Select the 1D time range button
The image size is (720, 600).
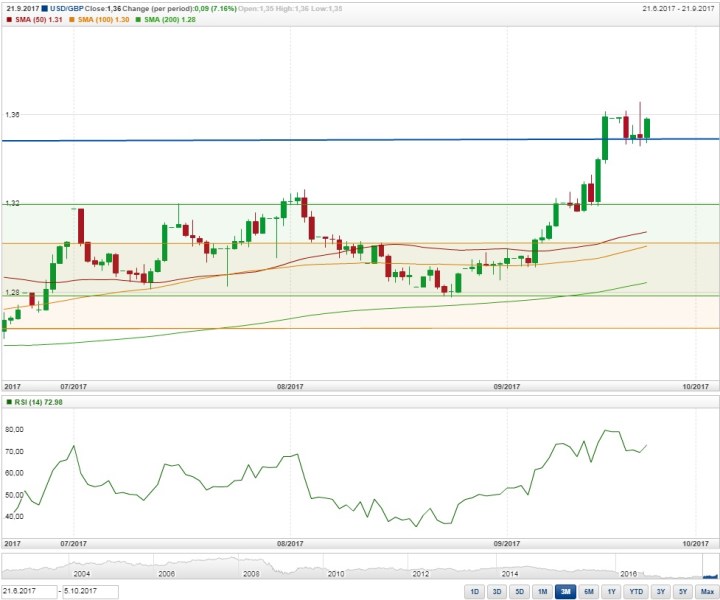[x=475, y=592]
